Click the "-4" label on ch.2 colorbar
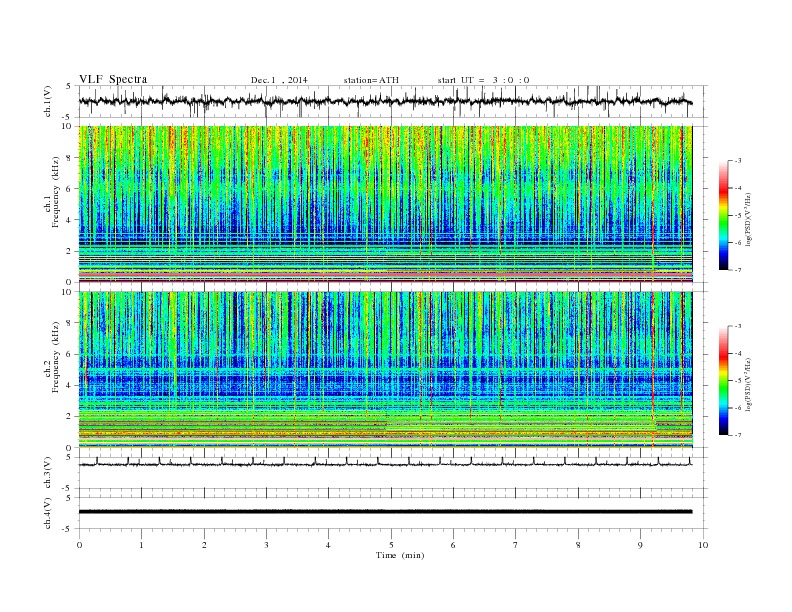 pos(737,353)
